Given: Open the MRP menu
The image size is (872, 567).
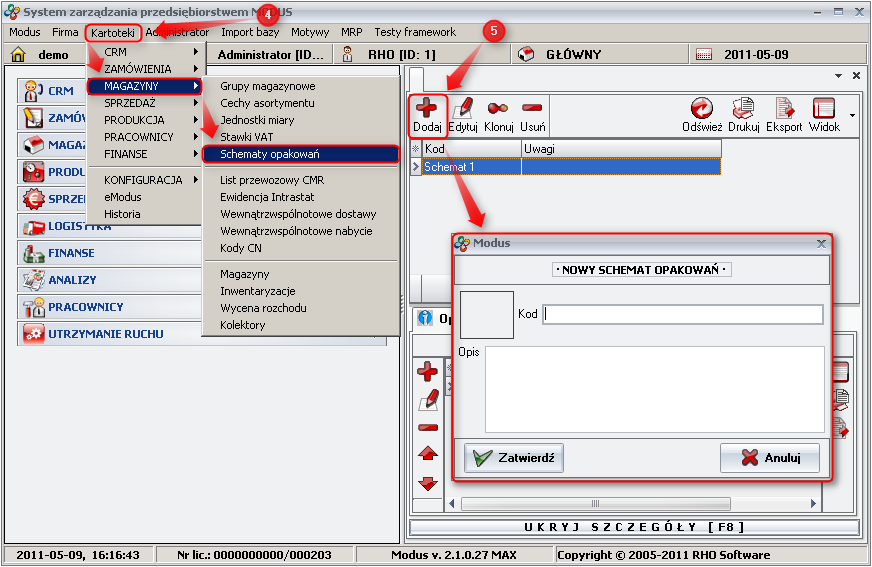Looking at the screenshot, I should (x=351, y=32).
